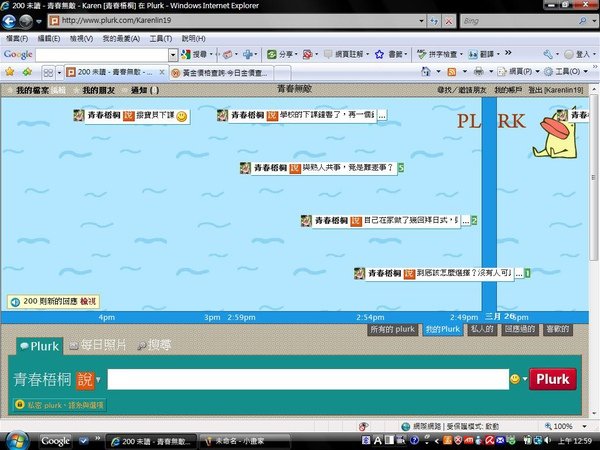Open Quick Tabs grid icon
Screen dimensions: 600x450
(x=48, y=72)
